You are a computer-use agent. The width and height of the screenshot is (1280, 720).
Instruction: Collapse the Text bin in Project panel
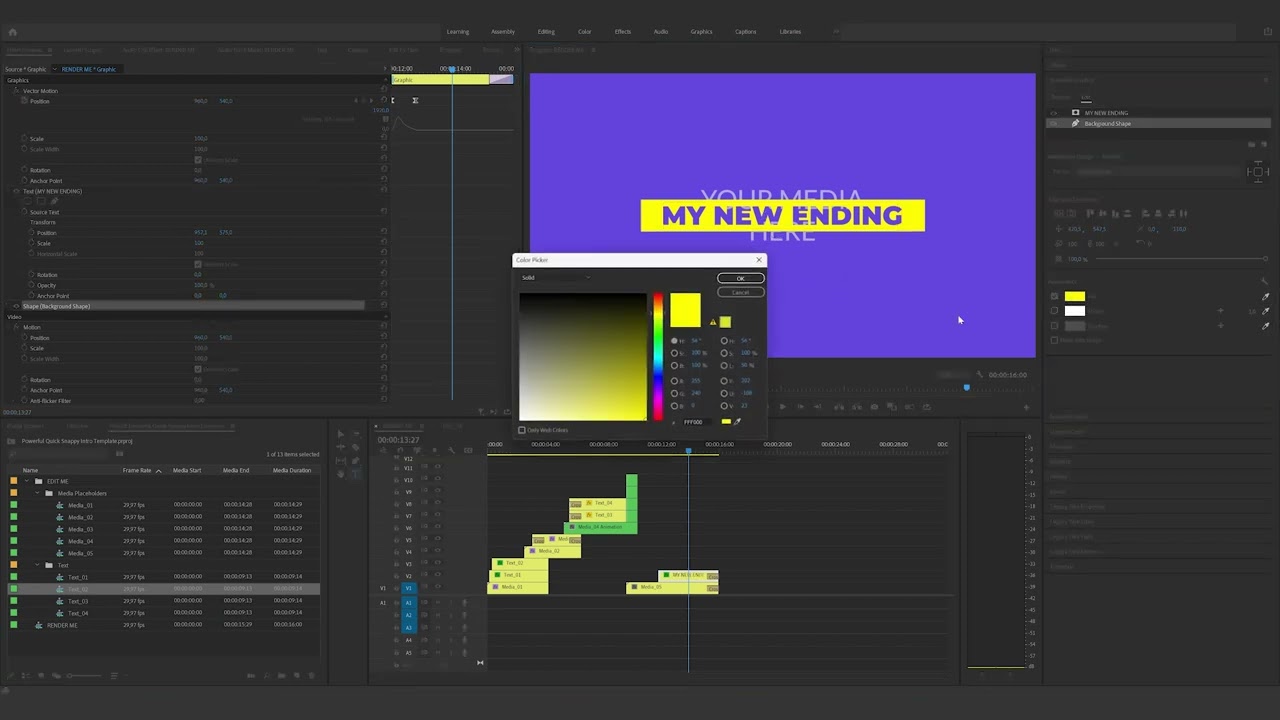38,565
